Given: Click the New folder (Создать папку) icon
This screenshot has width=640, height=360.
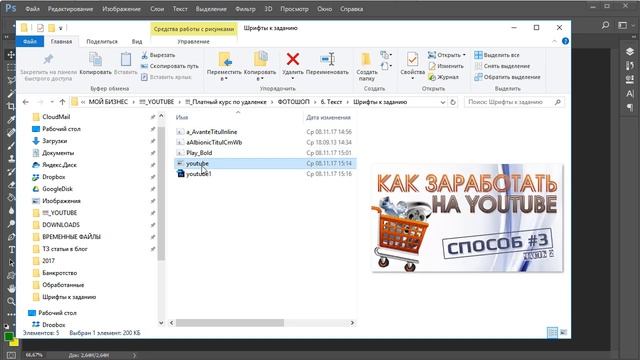Looking at the screenshot, I should (366, 60).
